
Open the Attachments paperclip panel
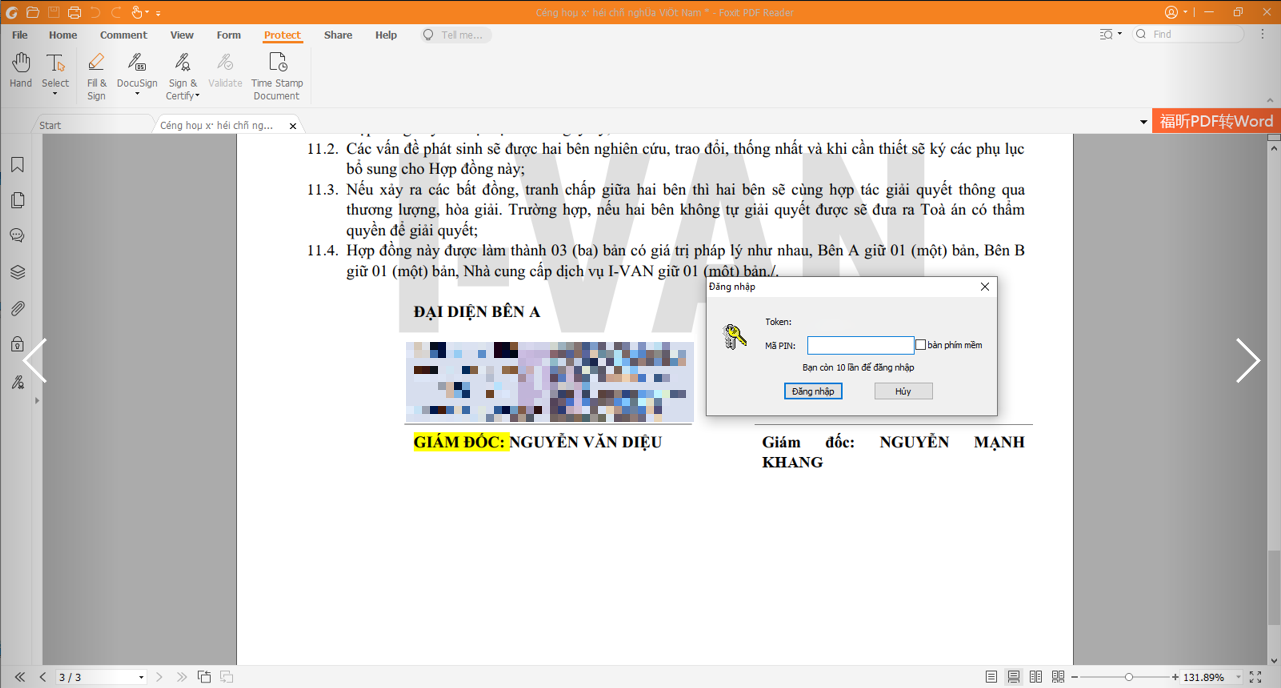(17, 309)
